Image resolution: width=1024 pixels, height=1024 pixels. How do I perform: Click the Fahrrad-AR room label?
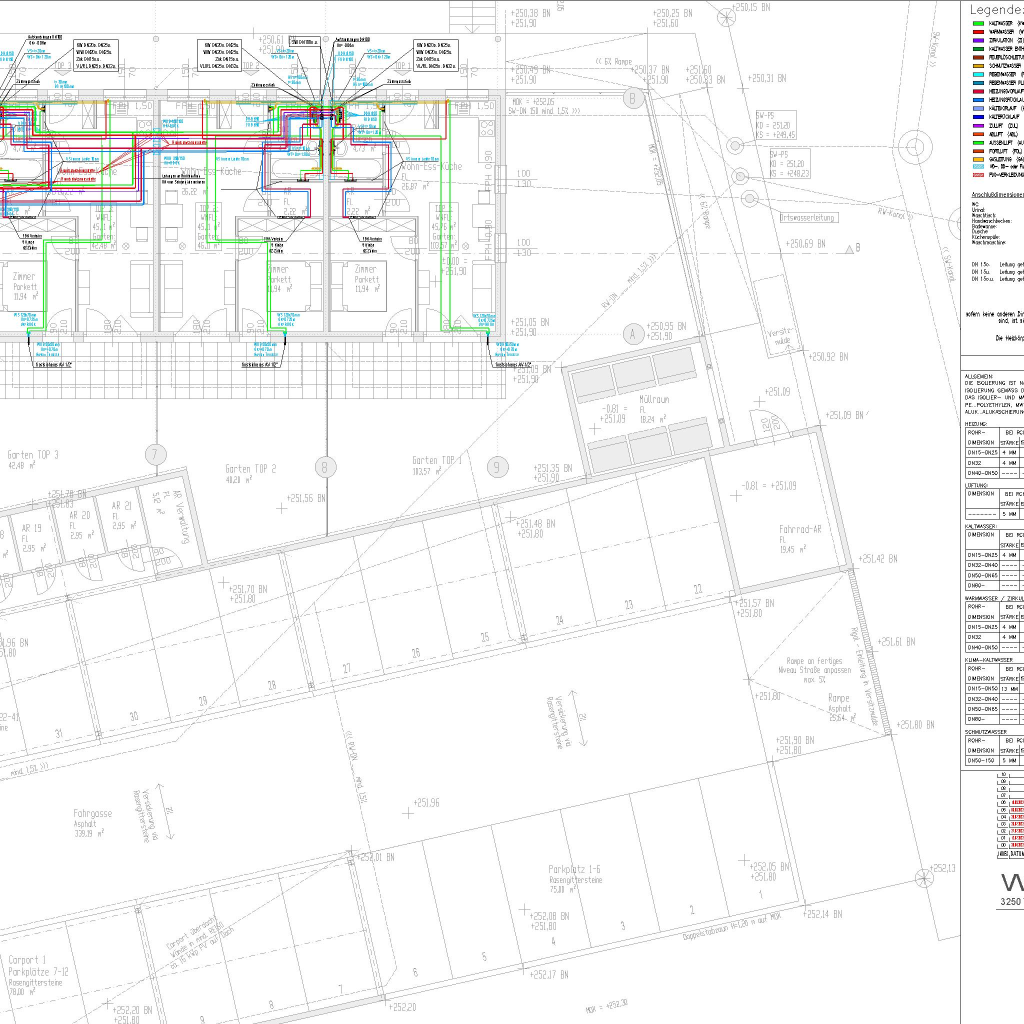click(801, 534)
